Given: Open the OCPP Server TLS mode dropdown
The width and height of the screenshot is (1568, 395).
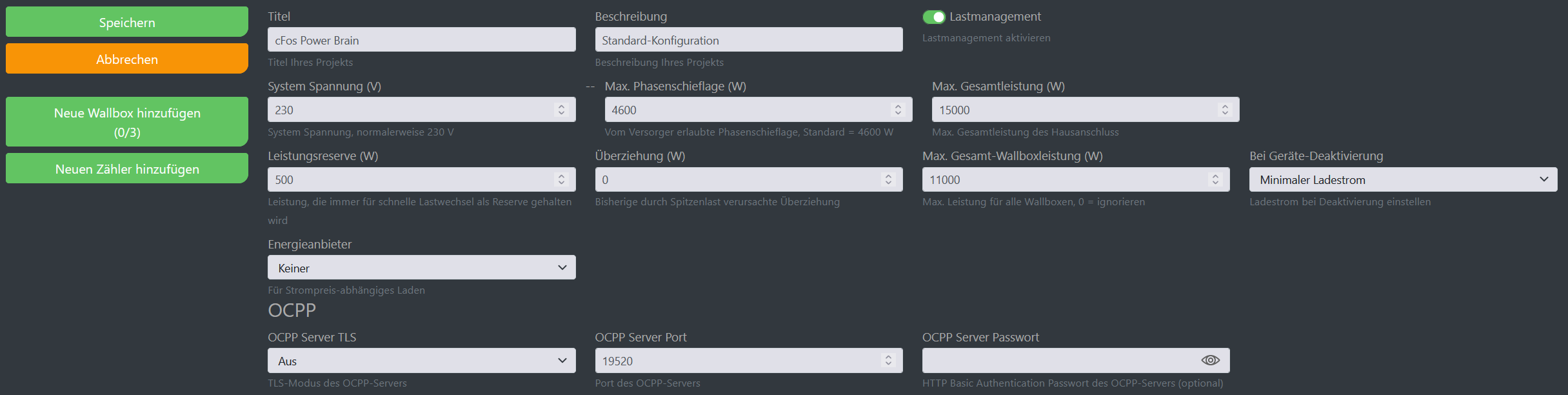Looking at the screenshot, I should pos(421,360).
